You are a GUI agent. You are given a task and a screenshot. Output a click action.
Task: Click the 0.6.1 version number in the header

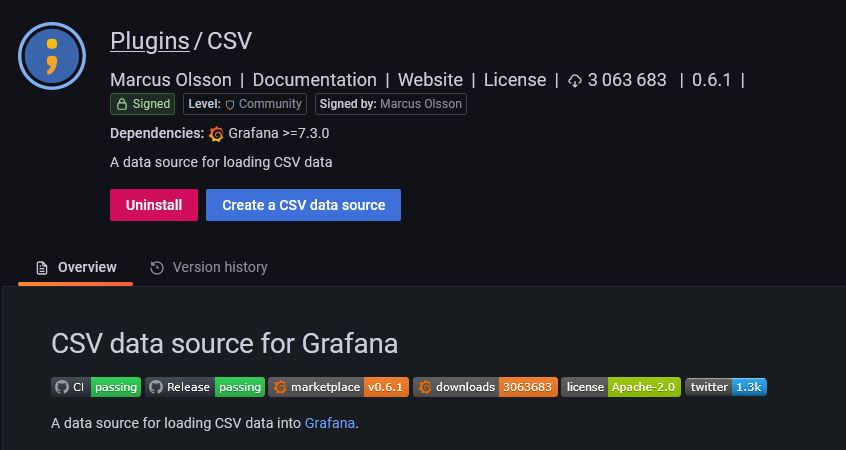click(711, 80)
